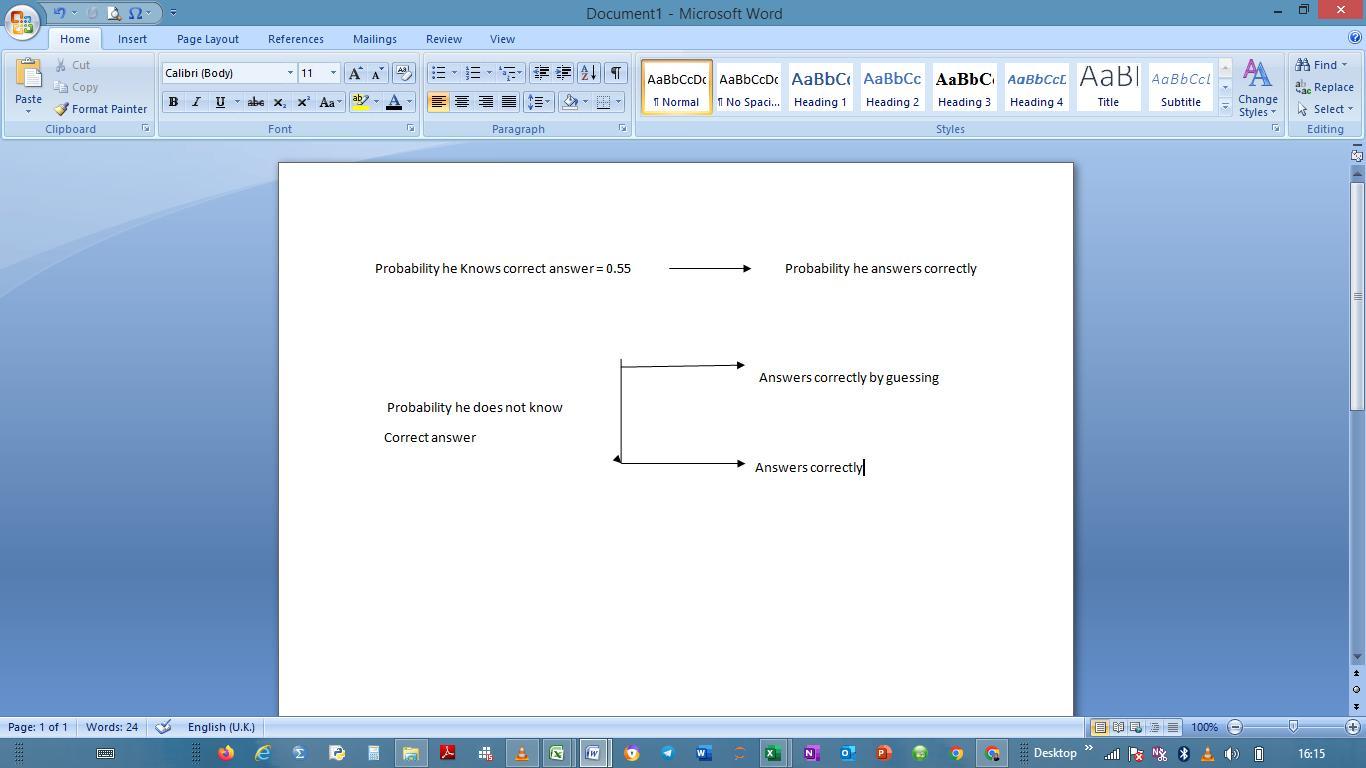1366x768 pixels.
Task: Toggle Show/Hide paragraph marks
Action: [x=616, y=73]
